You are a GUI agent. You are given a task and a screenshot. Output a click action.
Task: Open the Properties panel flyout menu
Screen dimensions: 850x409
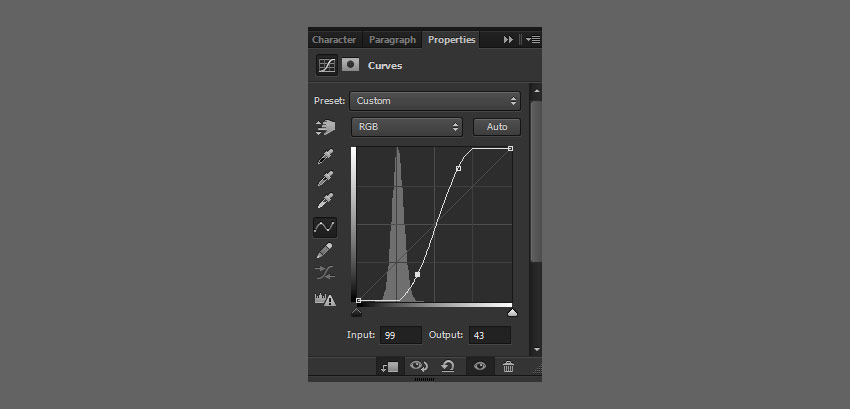533,40
